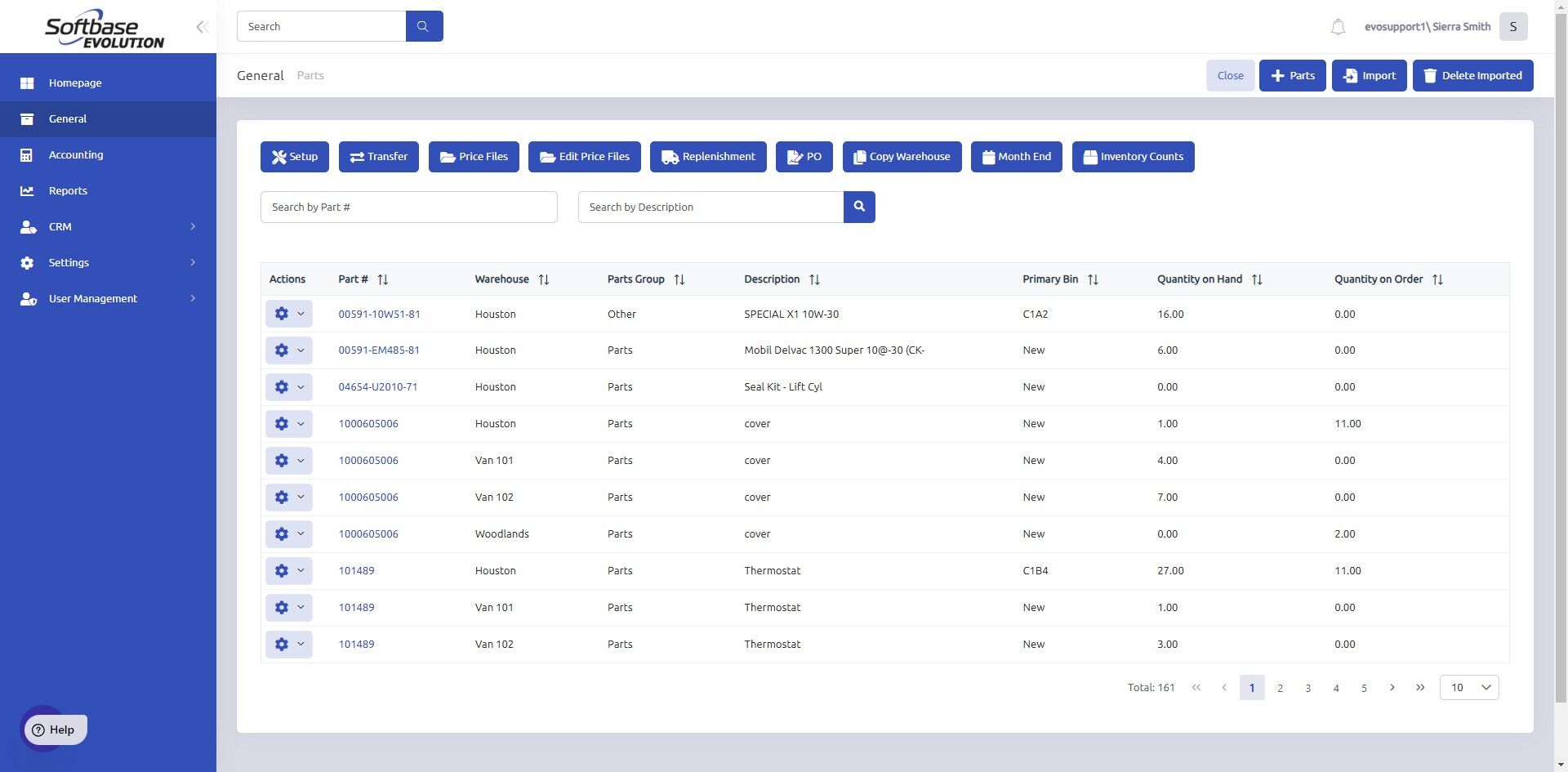This screenshot has width=1568, height=772.
Task: Focus the top Search input field
Action: point(321,26)
